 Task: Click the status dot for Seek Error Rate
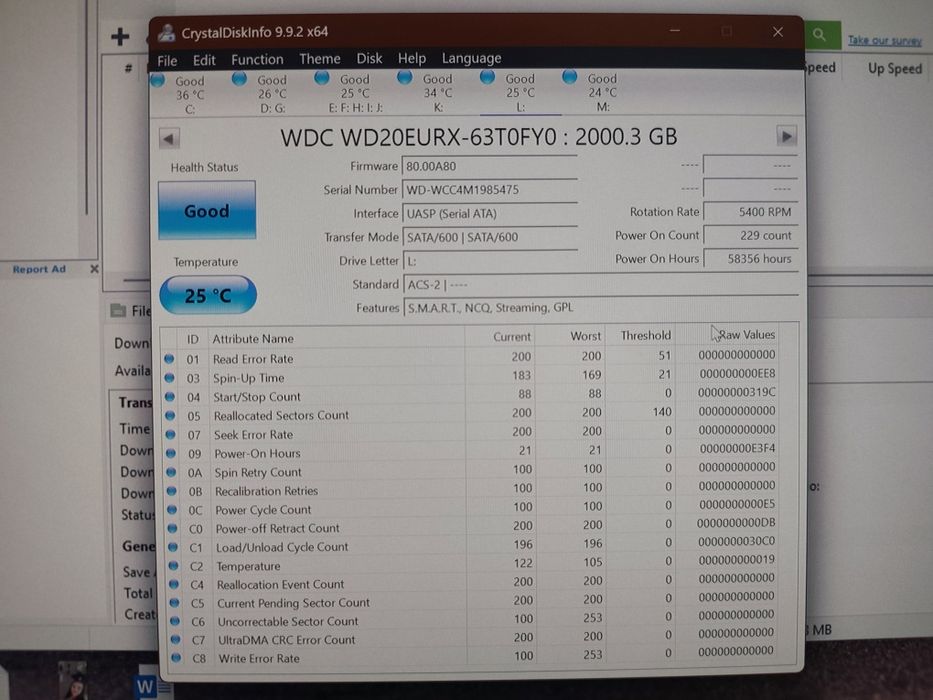point(171,435)
